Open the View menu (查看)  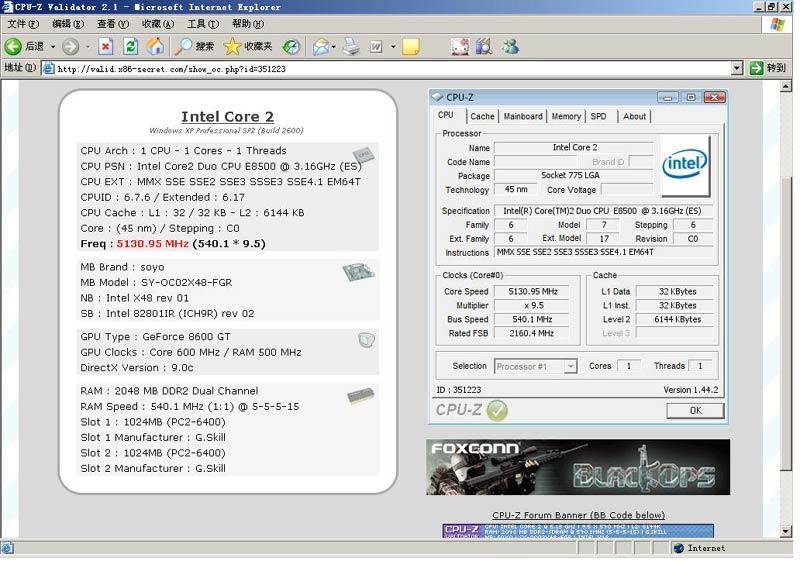(x=113, y=24)
